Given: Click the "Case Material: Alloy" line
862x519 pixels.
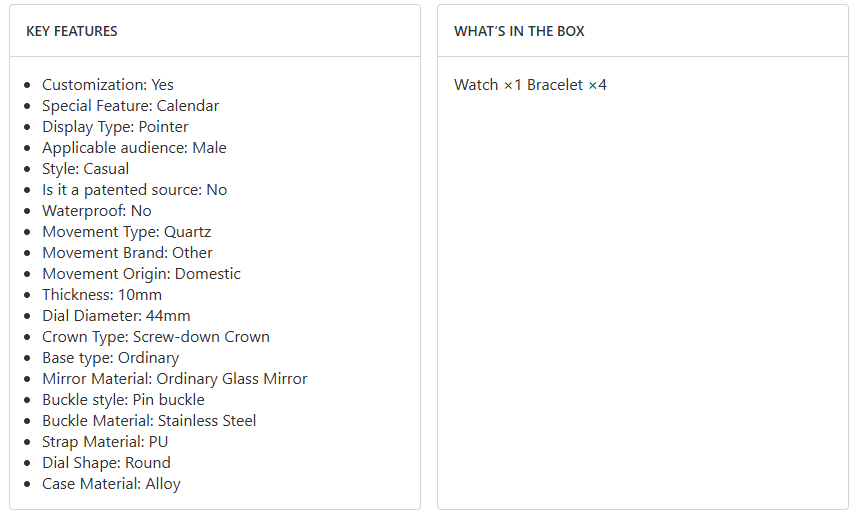Looking at the screenshot, I should point(111,484).
